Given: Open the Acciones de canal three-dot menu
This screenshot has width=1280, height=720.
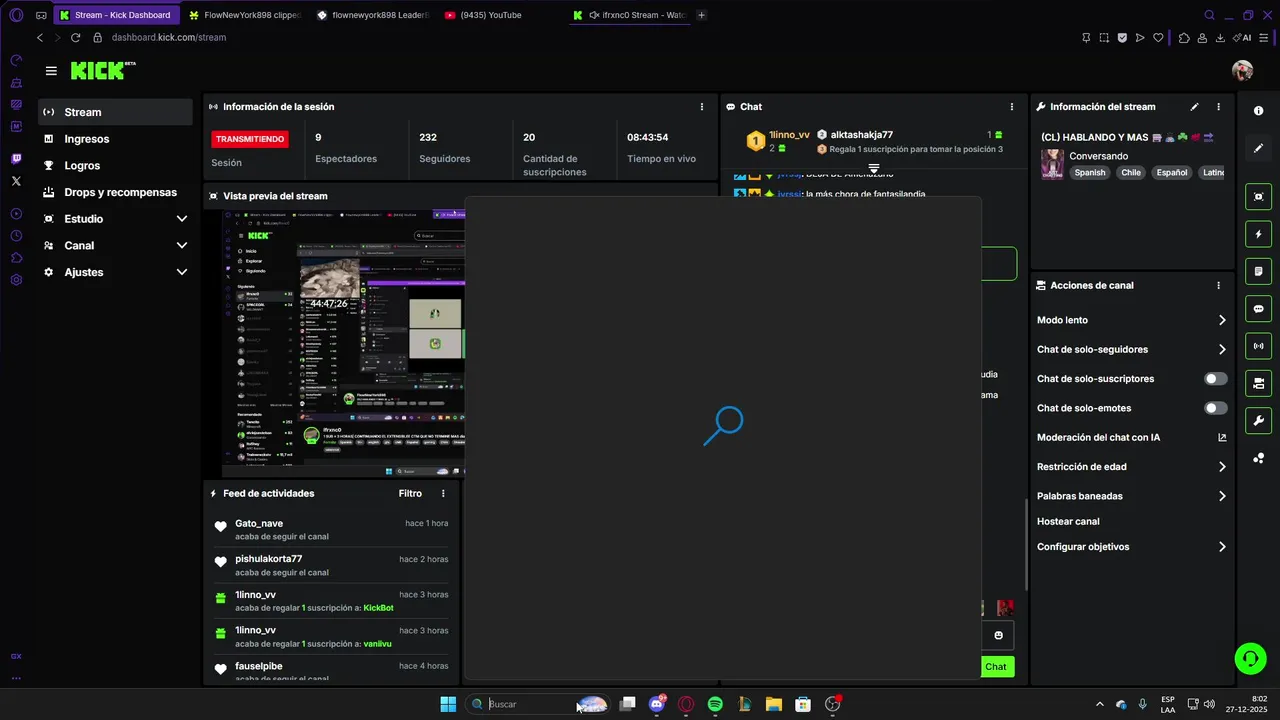Looking at the screenshot, I should 1218,286.
